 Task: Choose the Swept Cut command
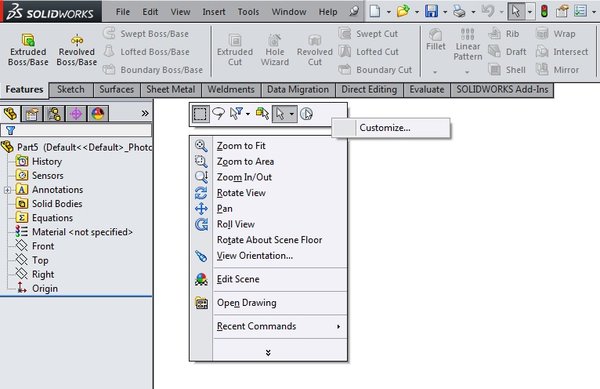click(368, 34)
